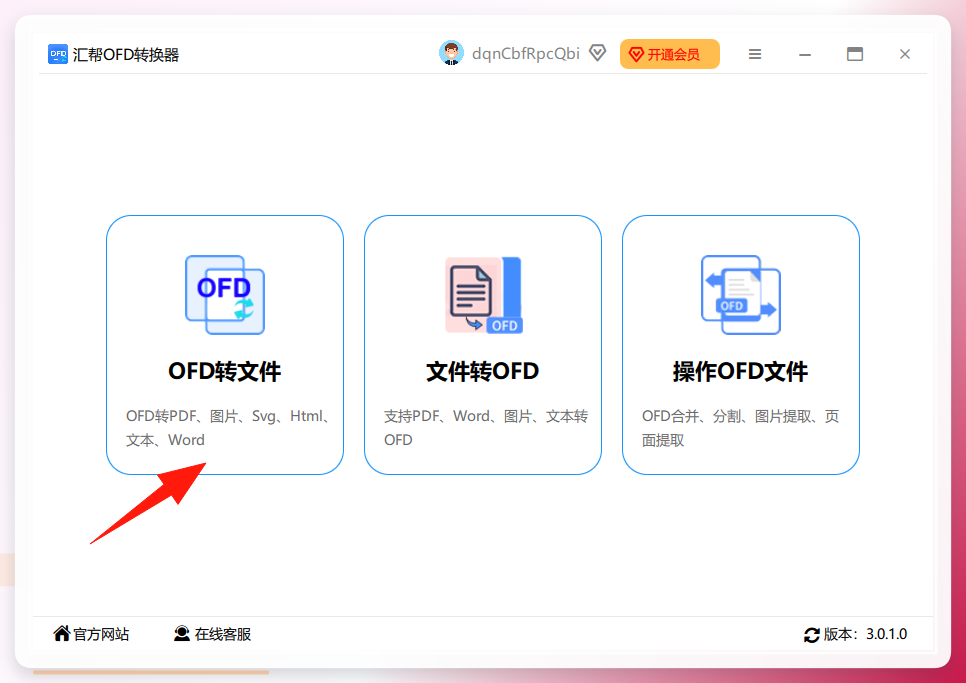Screen dimensions: 966x683
Task: Open the 官方网站 link
Action: coord(101,634)
